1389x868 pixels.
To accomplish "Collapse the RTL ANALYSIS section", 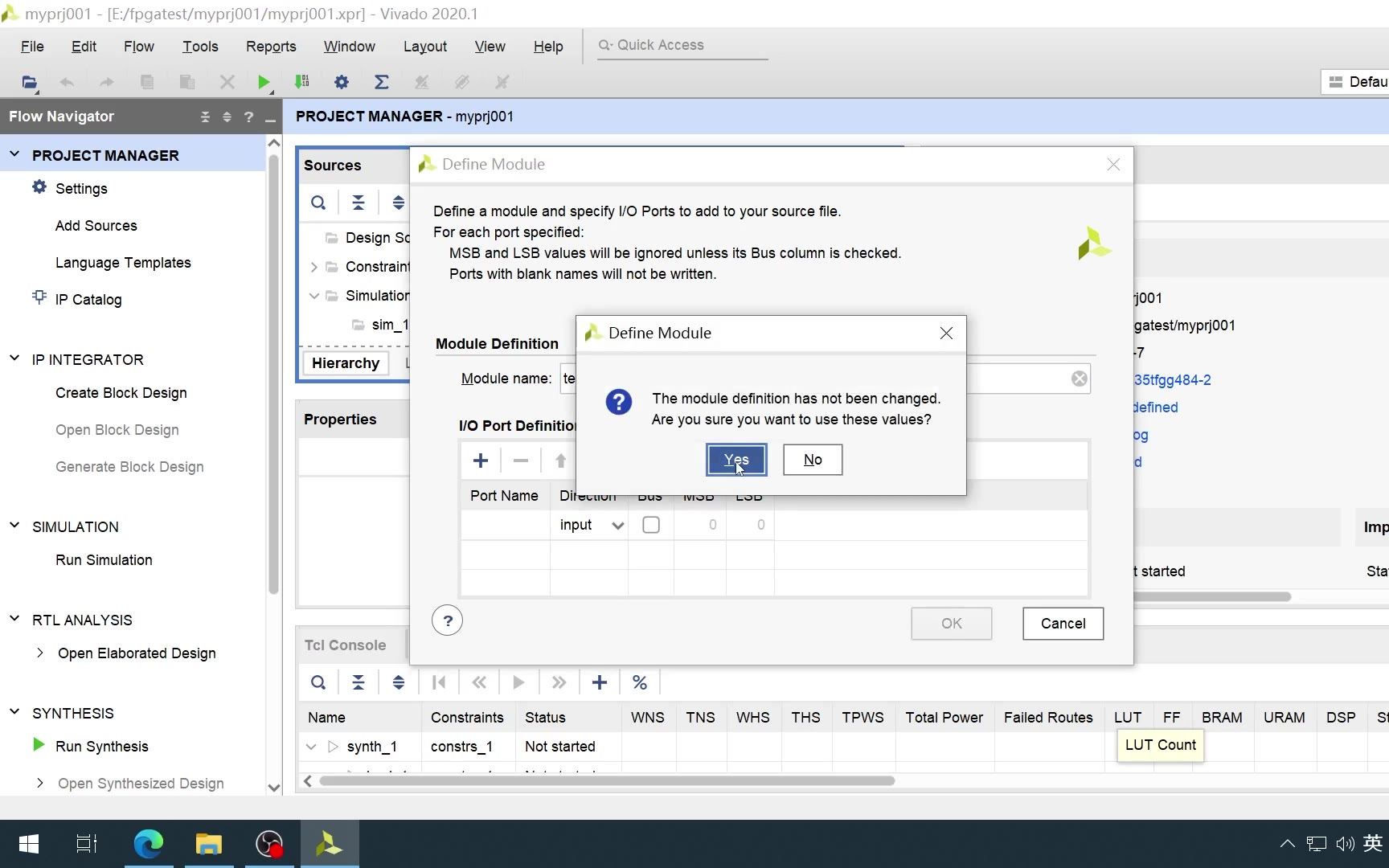I will click(14, 619).
